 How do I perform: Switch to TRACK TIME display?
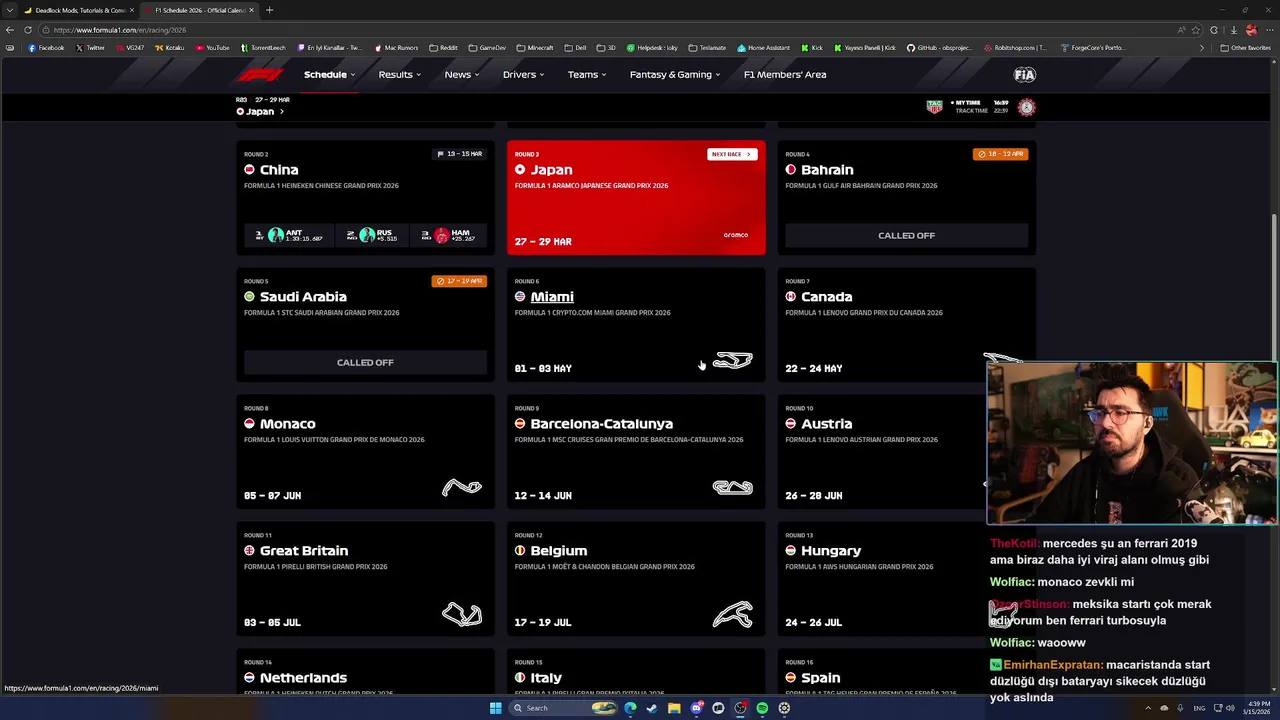972,111
